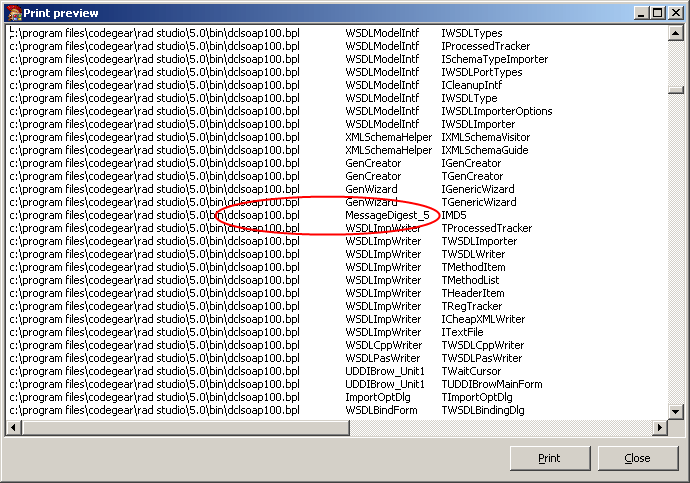Select the IXMLSchemaVisitor entry
690x483 pixels.
486,137
